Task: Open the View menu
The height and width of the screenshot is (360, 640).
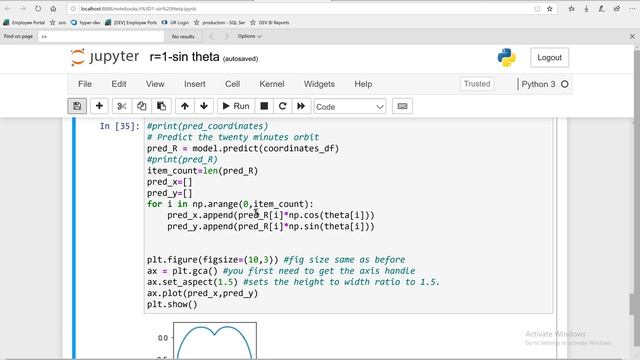Action: 155,84
